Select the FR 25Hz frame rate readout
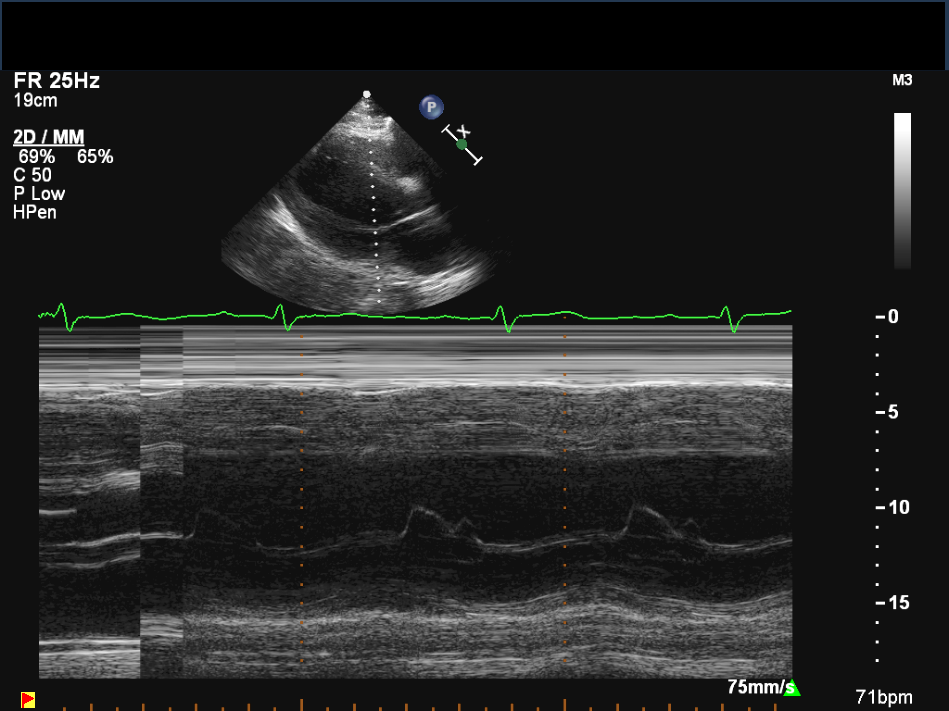 [56, 81]
